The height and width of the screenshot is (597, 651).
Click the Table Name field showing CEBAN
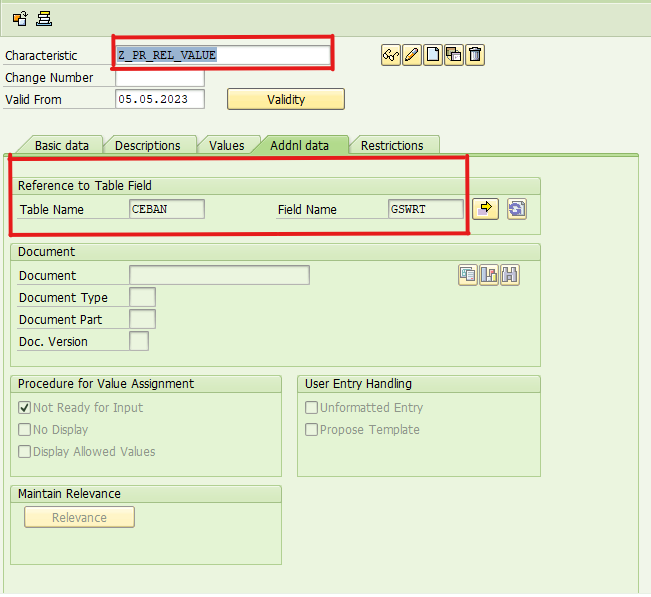pyautogui.click(x=167, y=209)
